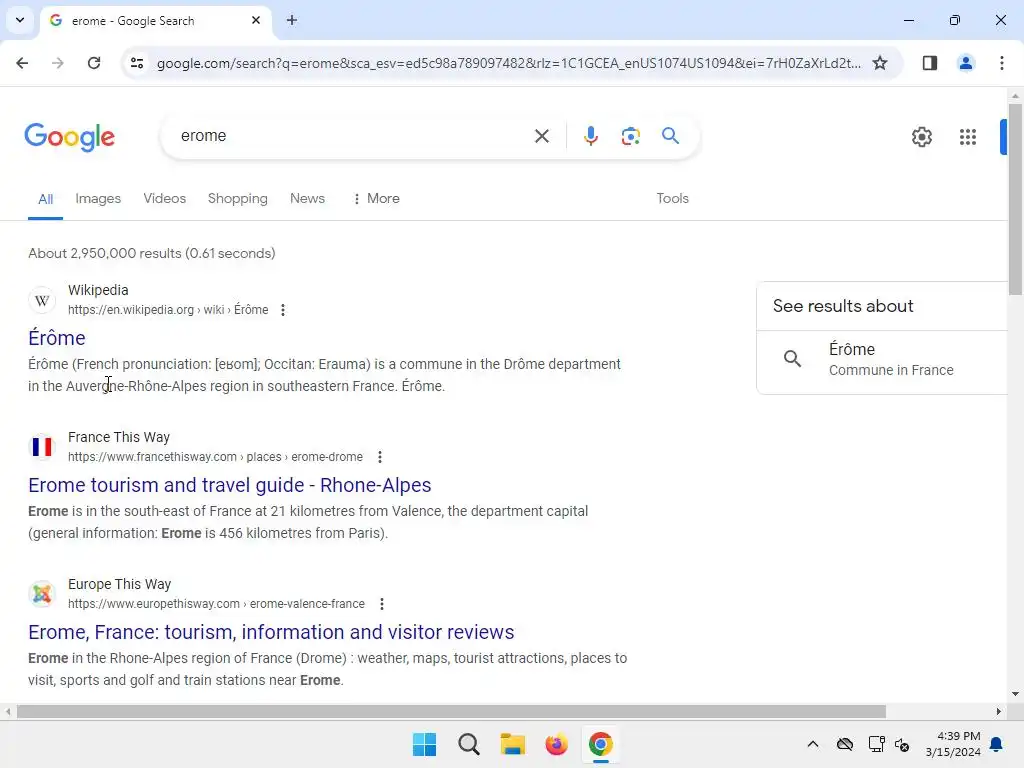Image resolution: width=1024 pixels, height=768 pixels.
Task: Go back to the previous page
Action: 22,63
